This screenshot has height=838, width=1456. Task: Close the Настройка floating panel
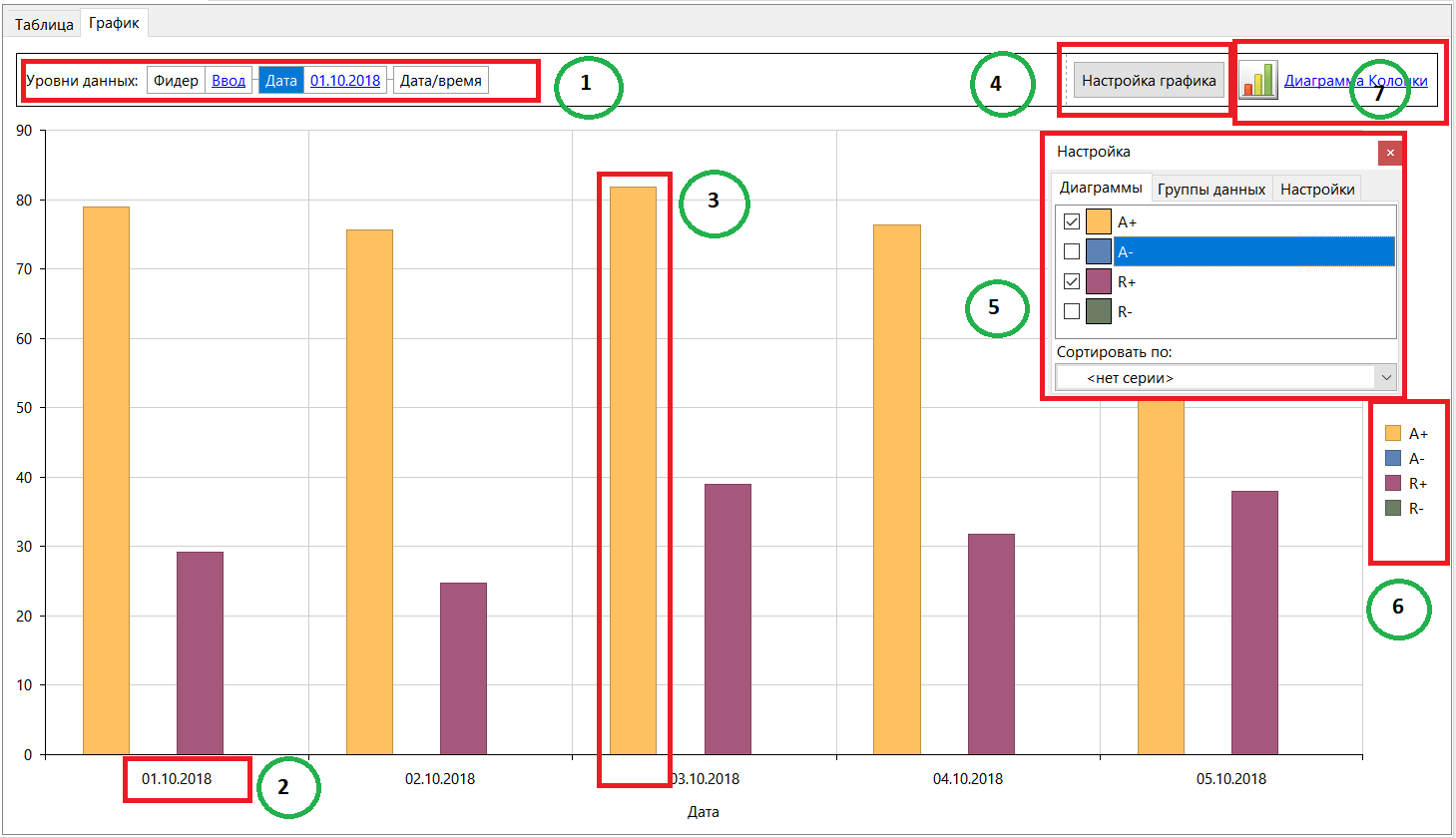(x=1390, y=152)
